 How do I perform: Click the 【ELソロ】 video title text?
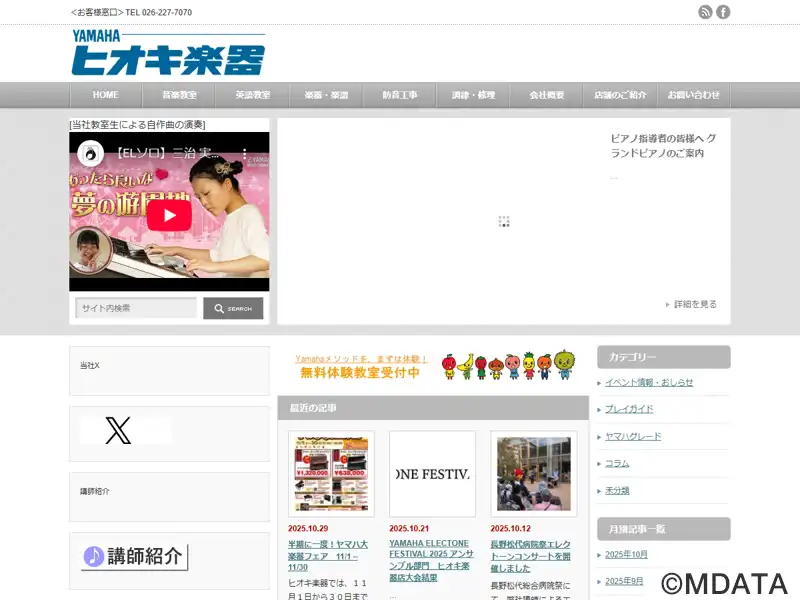click(167, 153)
